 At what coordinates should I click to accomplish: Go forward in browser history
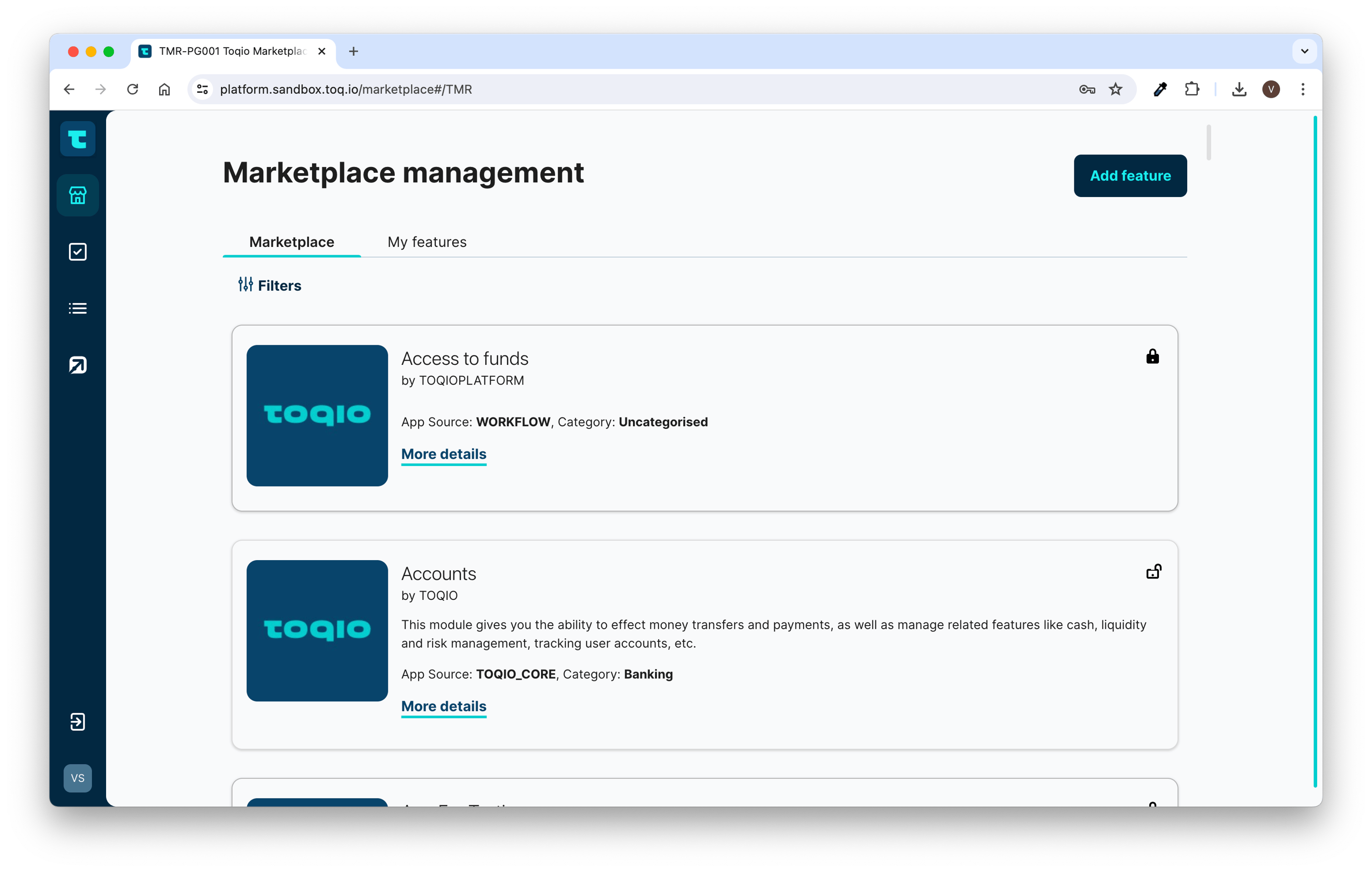[101, 90]
